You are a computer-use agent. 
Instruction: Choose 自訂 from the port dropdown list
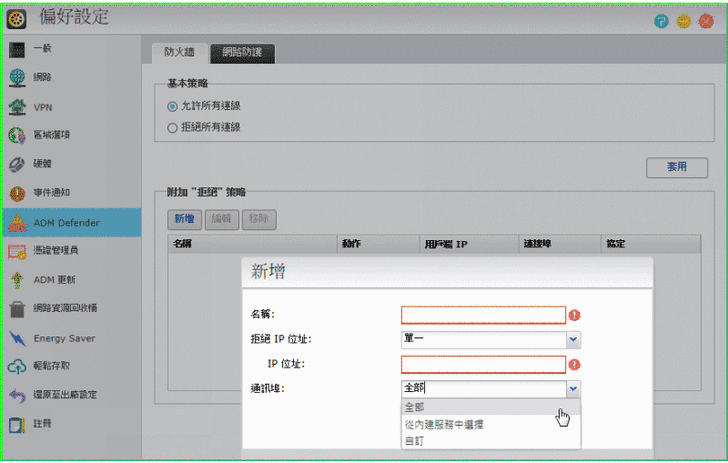tap(491, 441)
